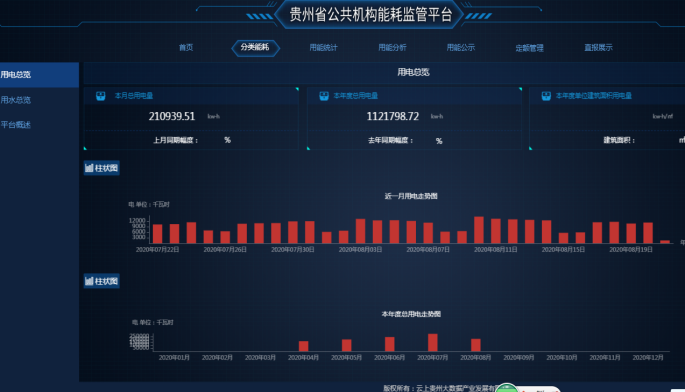Open the 首页 tab
Screen dimensions: 685x392
pos(186,47)
